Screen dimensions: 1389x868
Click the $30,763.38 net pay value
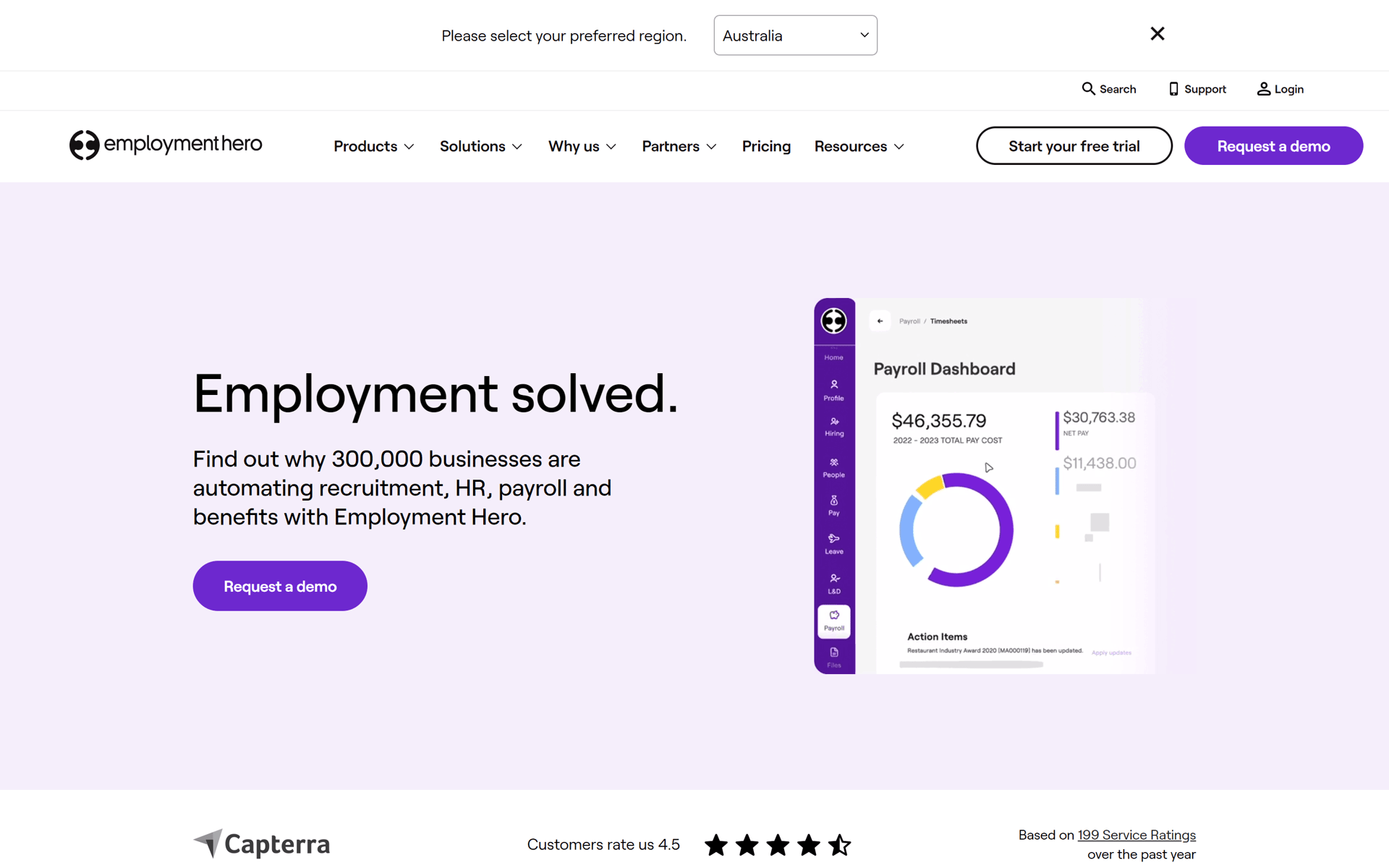coord(1098,417)
